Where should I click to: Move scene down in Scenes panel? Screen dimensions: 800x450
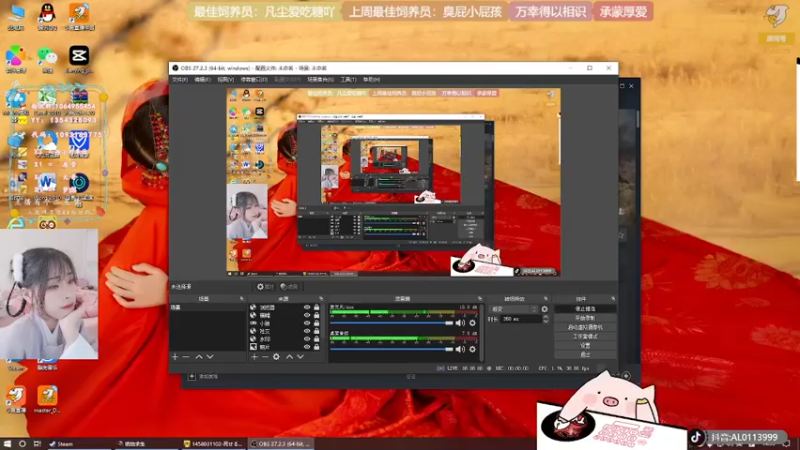click(x=210, y=357)
